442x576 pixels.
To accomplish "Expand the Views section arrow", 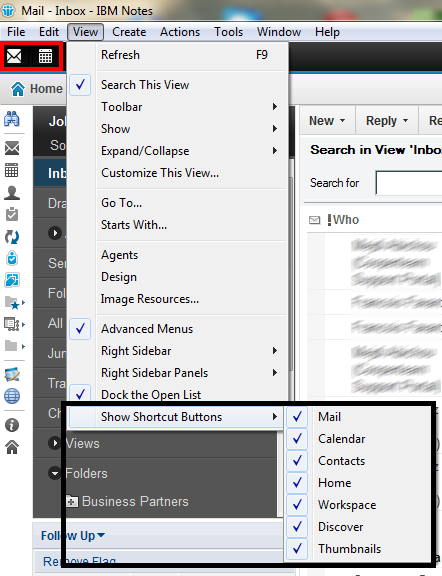I will 55,443.
